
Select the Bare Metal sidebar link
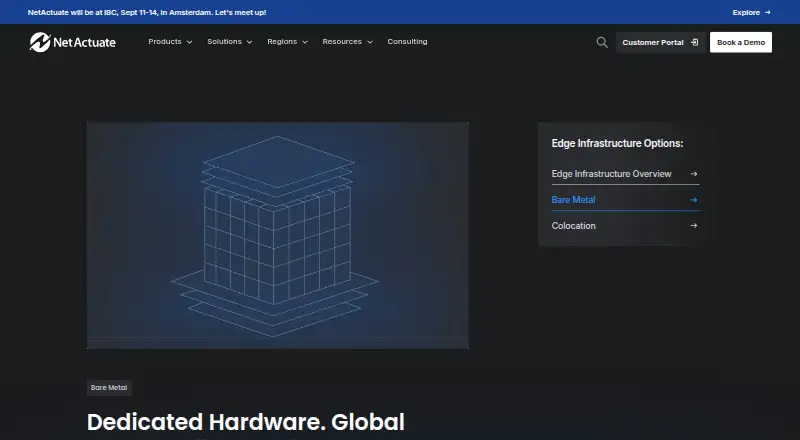pos(625,200)
